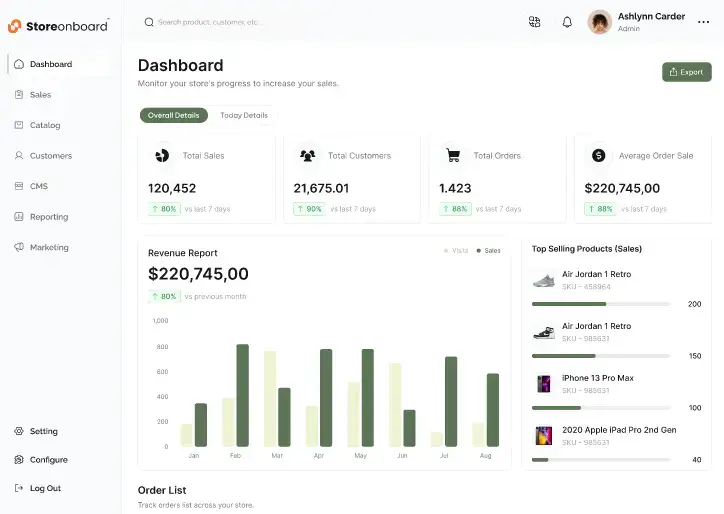Click the notification bell icon
Image resolution: width=724 pixels, height=514 pixels.
pyautogui.click(x=567, y=22)
